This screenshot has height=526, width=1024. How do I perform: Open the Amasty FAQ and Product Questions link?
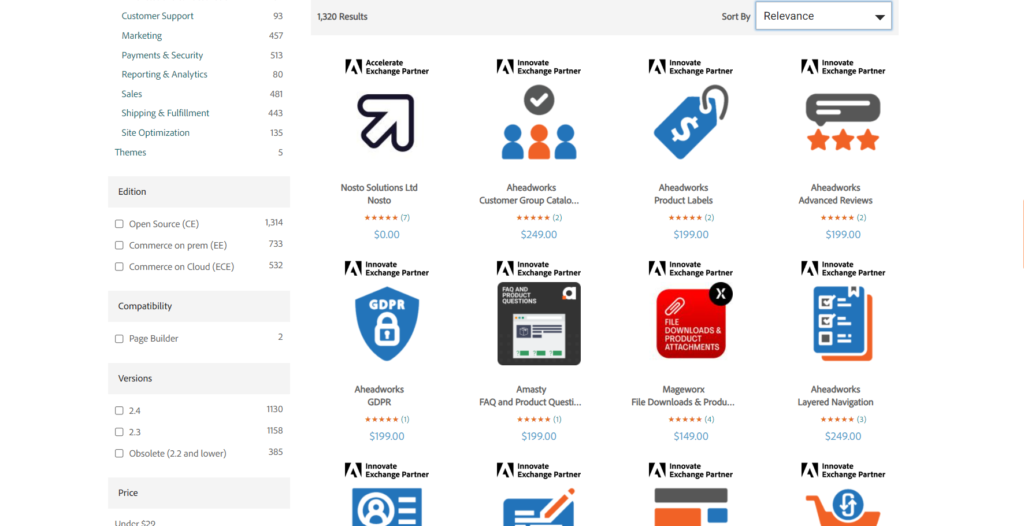pos(531,396)
